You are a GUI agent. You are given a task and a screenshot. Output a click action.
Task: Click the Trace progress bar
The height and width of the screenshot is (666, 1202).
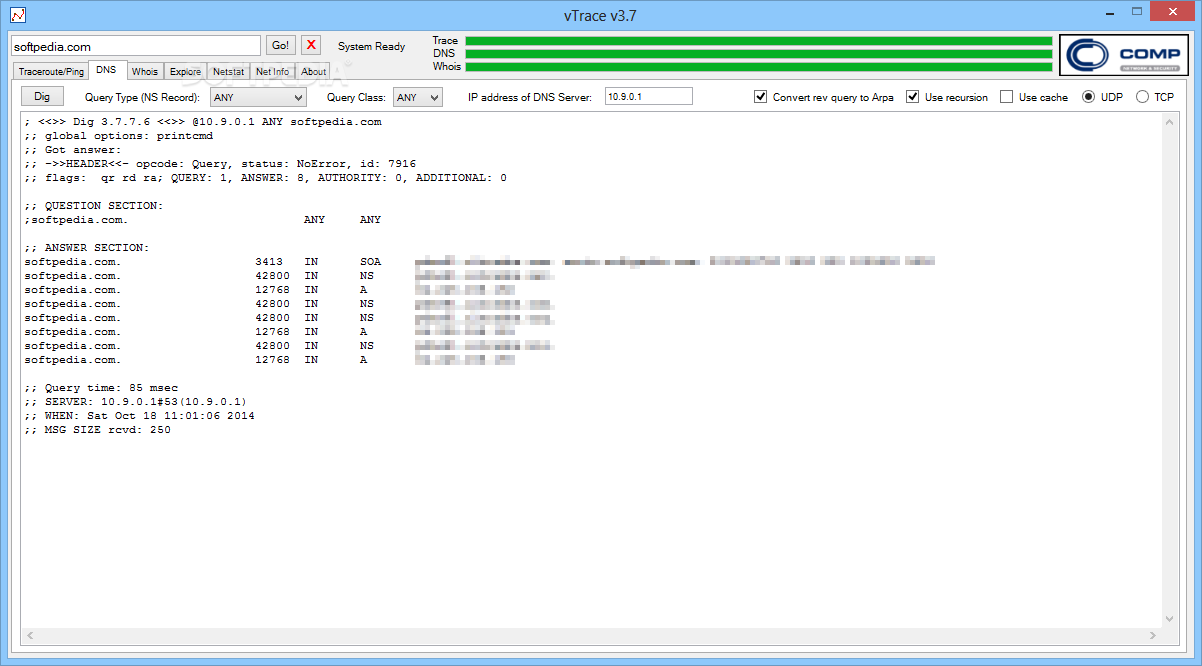tap(759, 41)
